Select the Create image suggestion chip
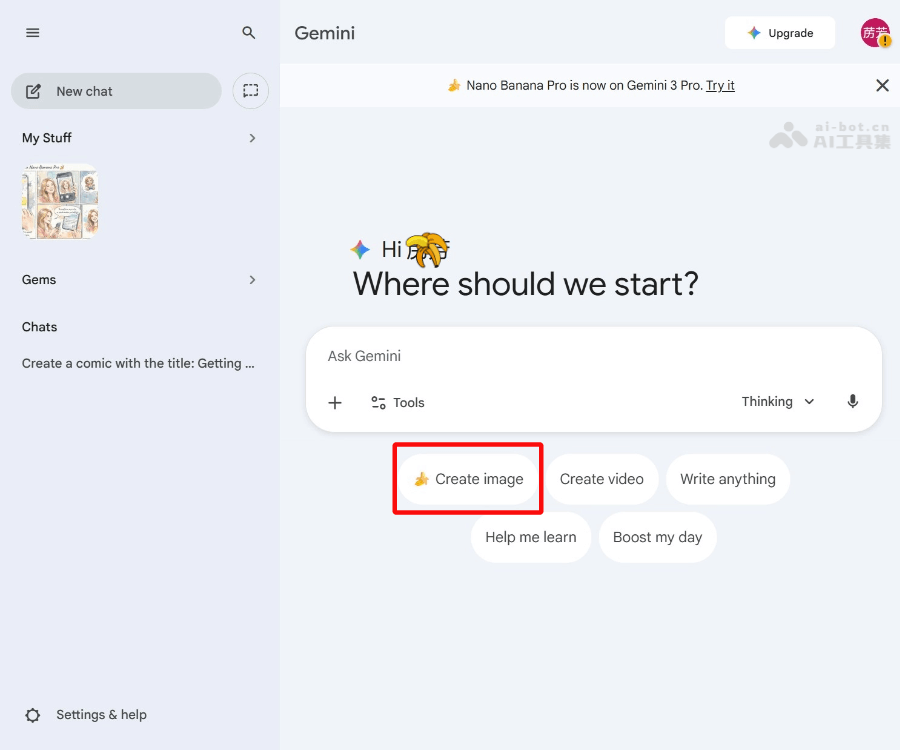 coord(468,479)
